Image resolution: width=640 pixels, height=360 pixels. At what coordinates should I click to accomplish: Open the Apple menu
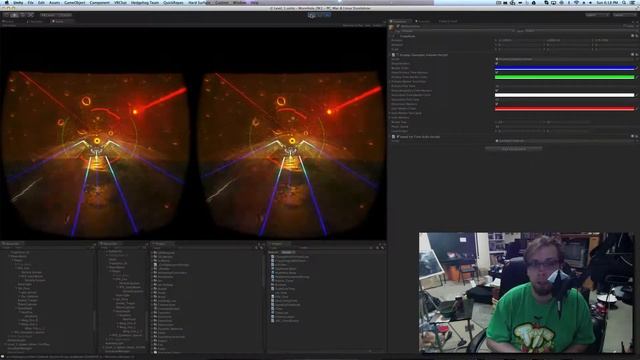7,2
